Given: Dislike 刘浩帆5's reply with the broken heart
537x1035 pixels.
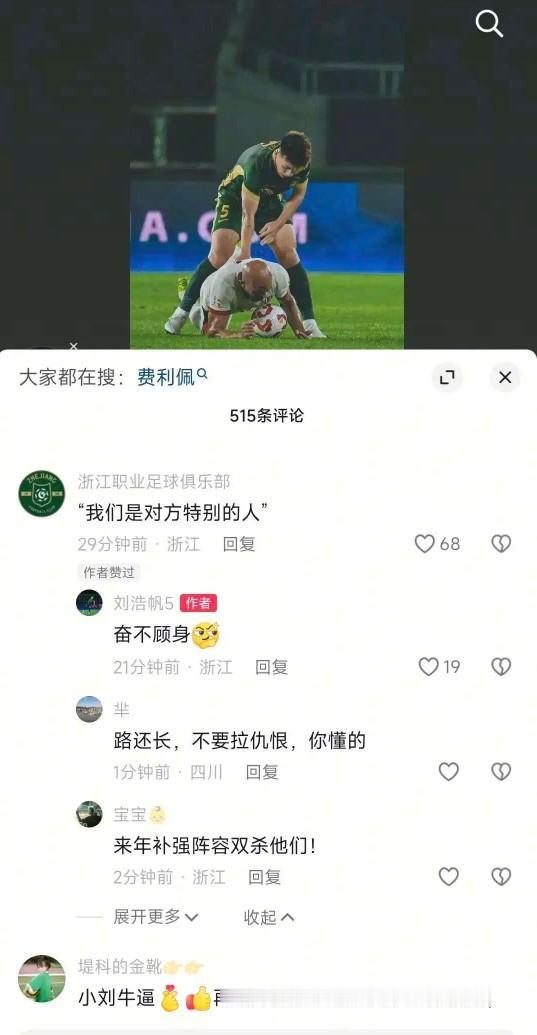Looking at the screenshot, I should click(x=501, y=667).
